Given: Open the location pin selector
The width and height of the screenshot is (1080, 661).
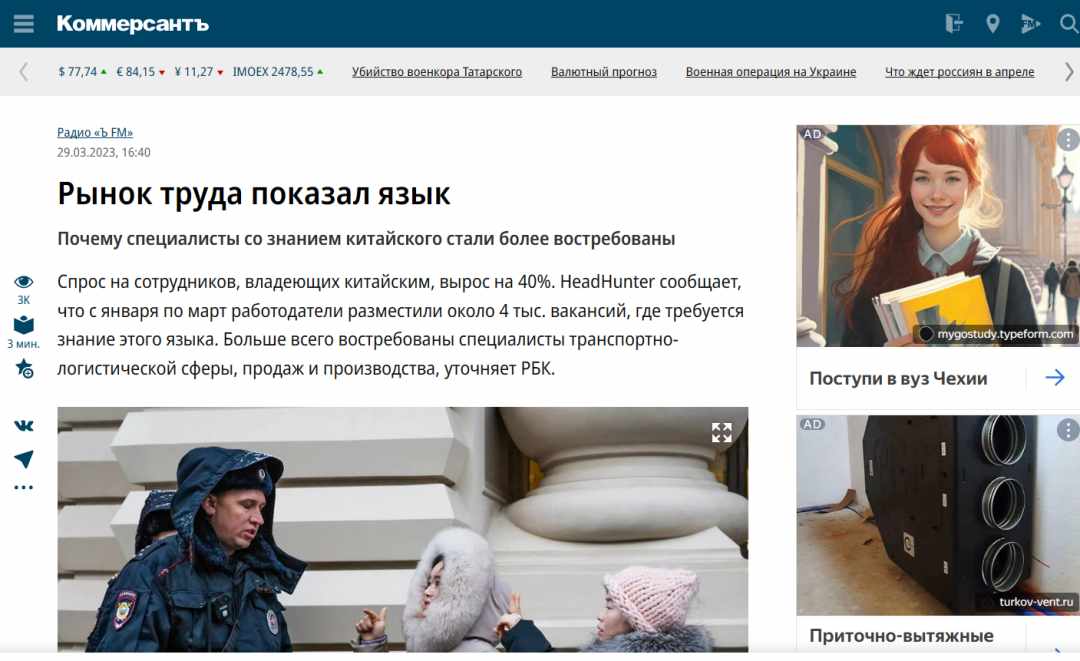Looking at the screenshot, I should [993, 24].
